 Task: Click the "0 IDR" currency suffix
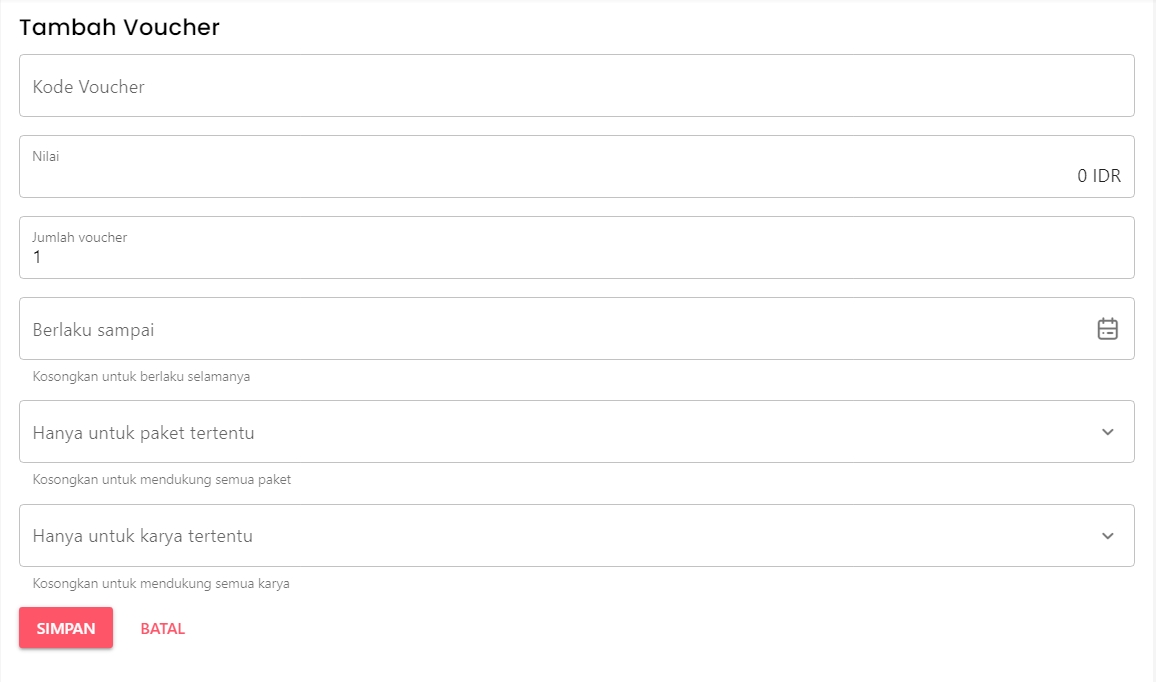pyautogui.click(x=1098, y=176)
